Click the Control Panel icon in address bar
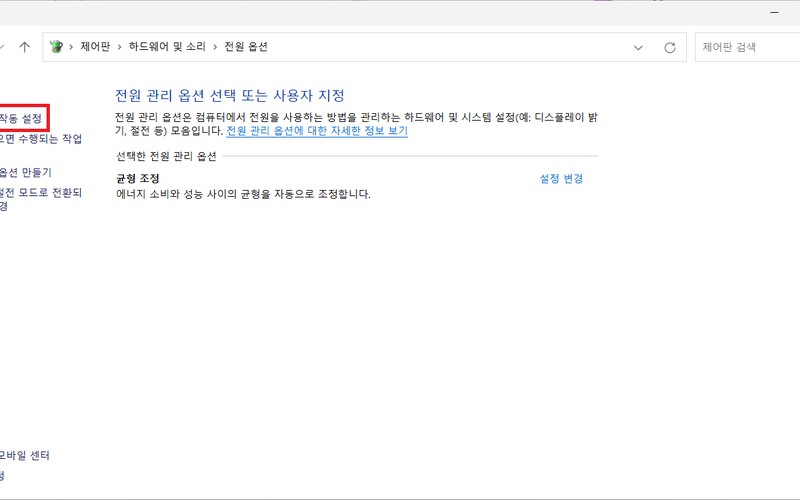 [56, 46]
